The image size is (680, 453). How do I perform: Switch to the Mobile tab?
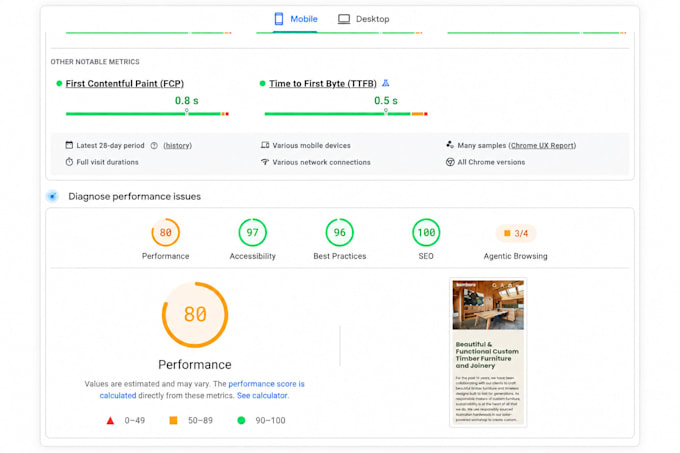(296, 19)
